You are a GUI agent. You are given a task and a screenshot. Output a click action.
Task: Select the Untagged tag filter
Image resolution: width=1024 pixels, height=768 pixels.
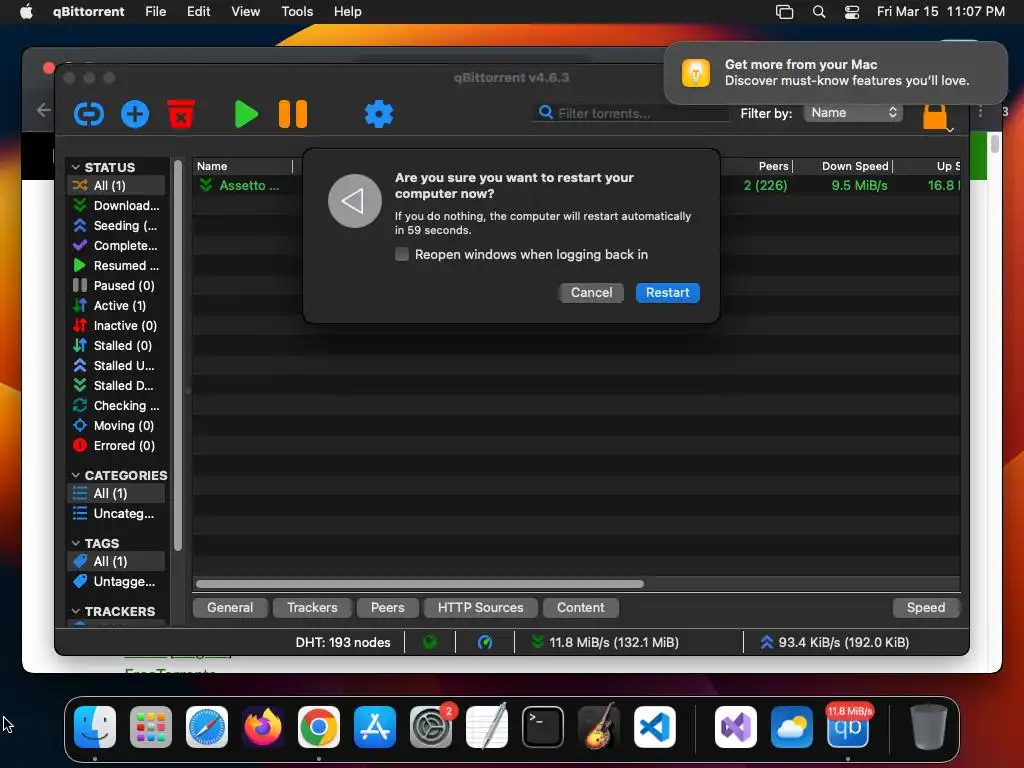[116, 582]
